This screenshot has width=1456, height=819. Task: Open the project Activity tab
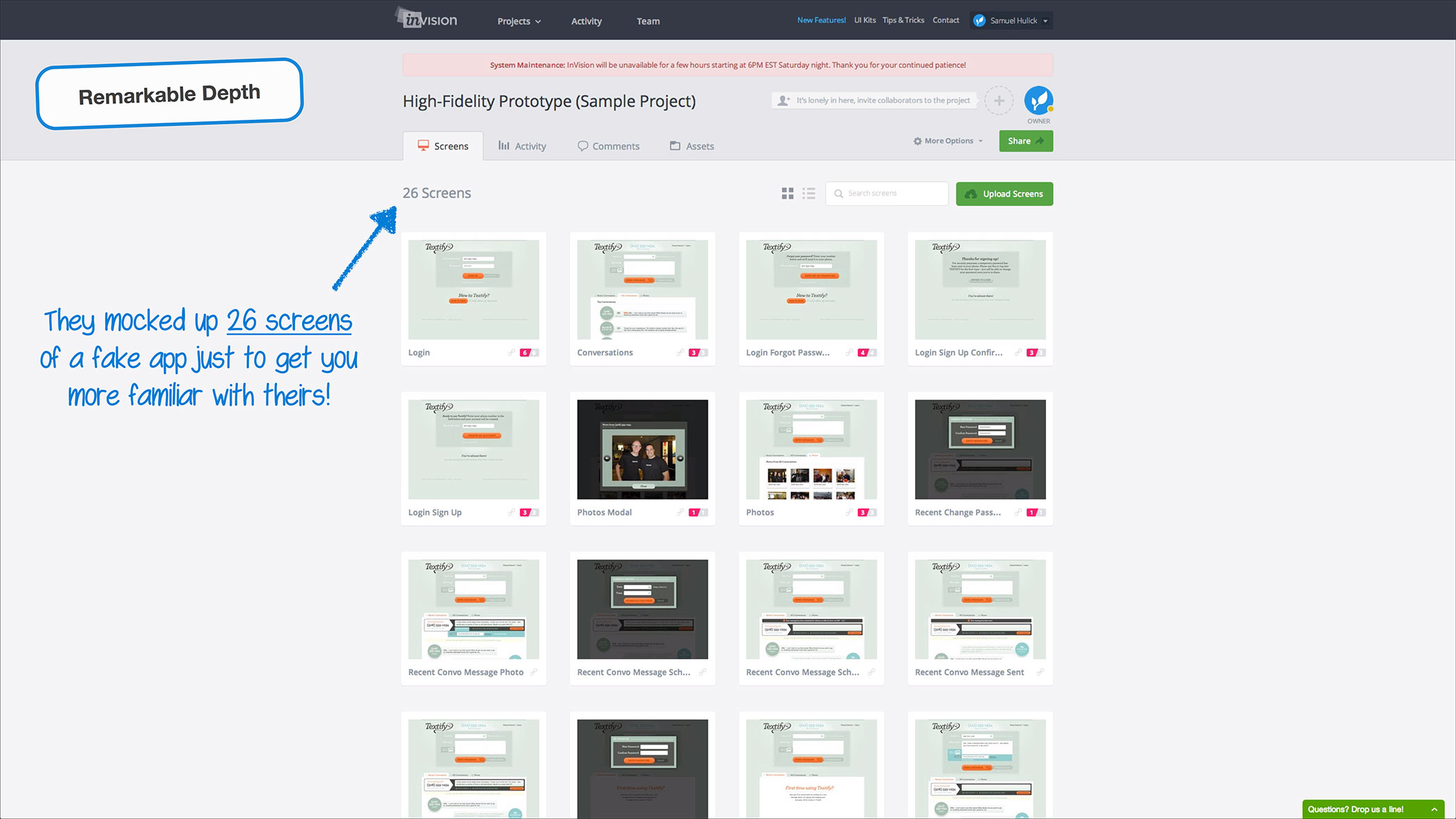(x=522, y=146)
